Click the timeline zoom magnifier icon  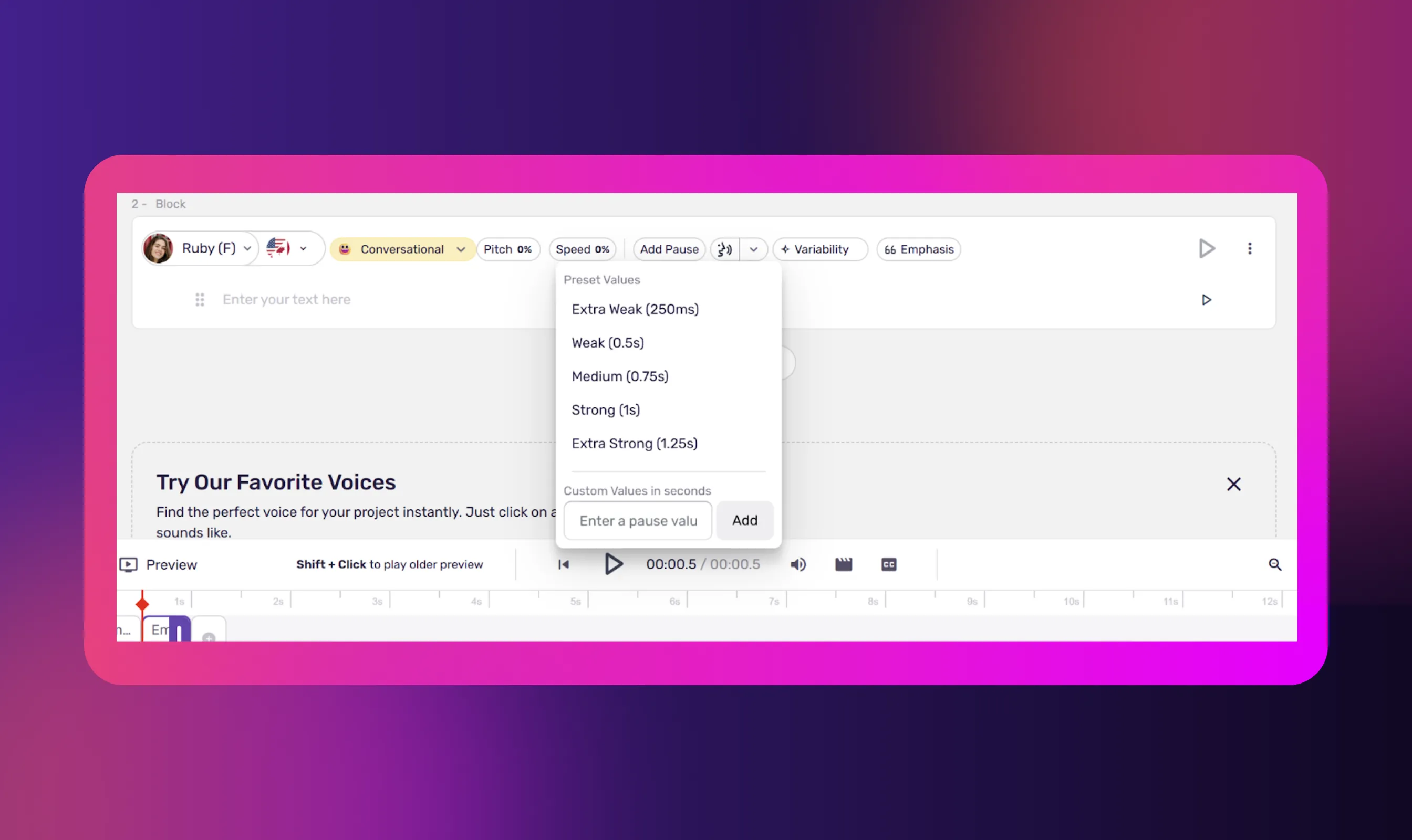coord(1274,564)
